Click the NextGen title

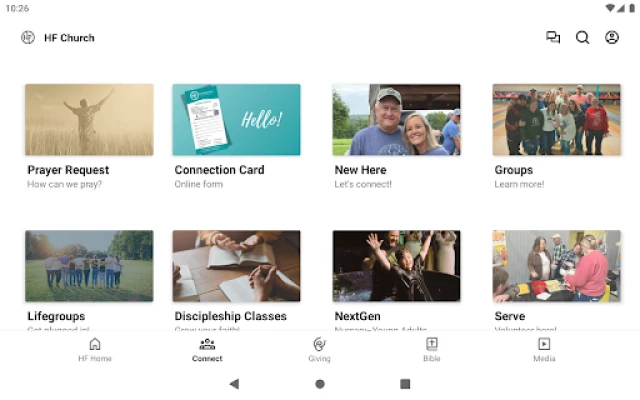[x=358, y=316]
